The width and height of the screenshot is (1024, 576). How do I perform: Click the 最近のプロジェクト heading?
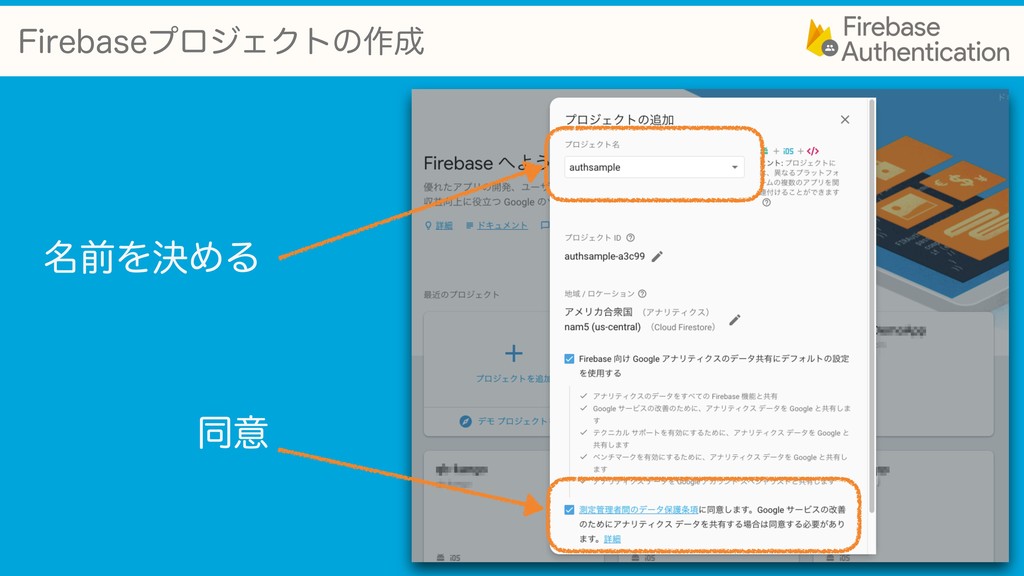pos(461,295)
